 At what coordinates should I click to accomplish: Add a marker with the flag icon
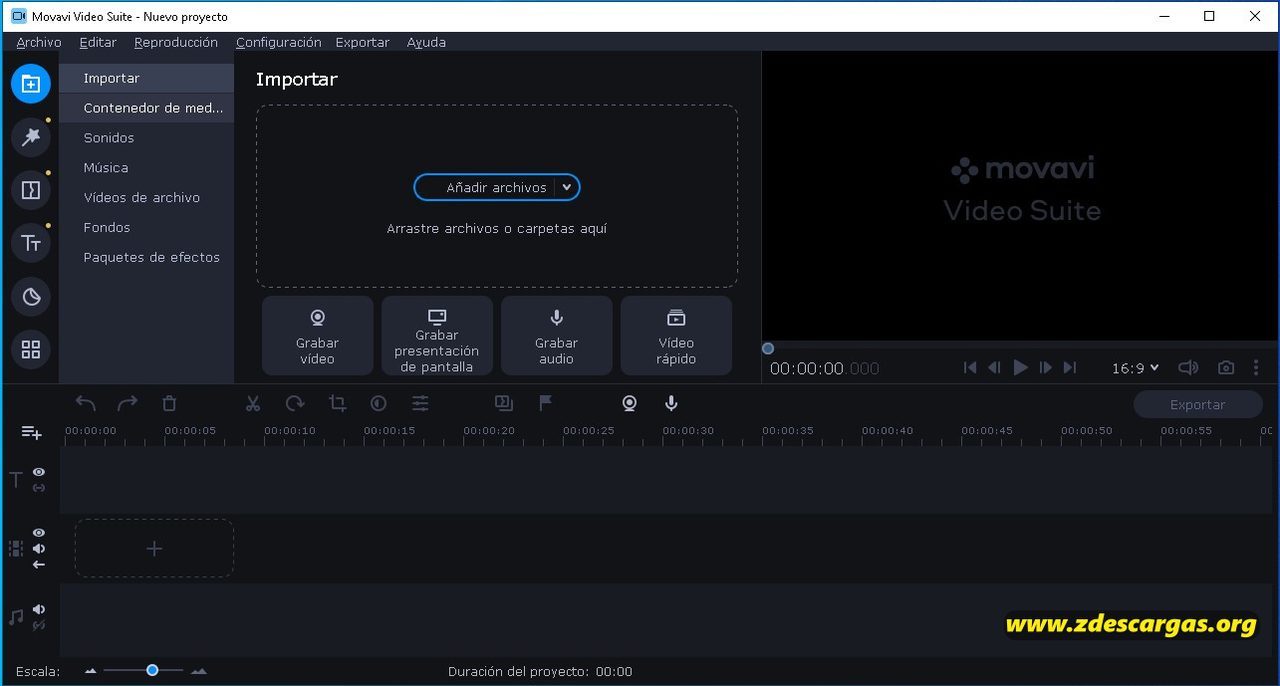pyautogui.click(x=545, y=403)
